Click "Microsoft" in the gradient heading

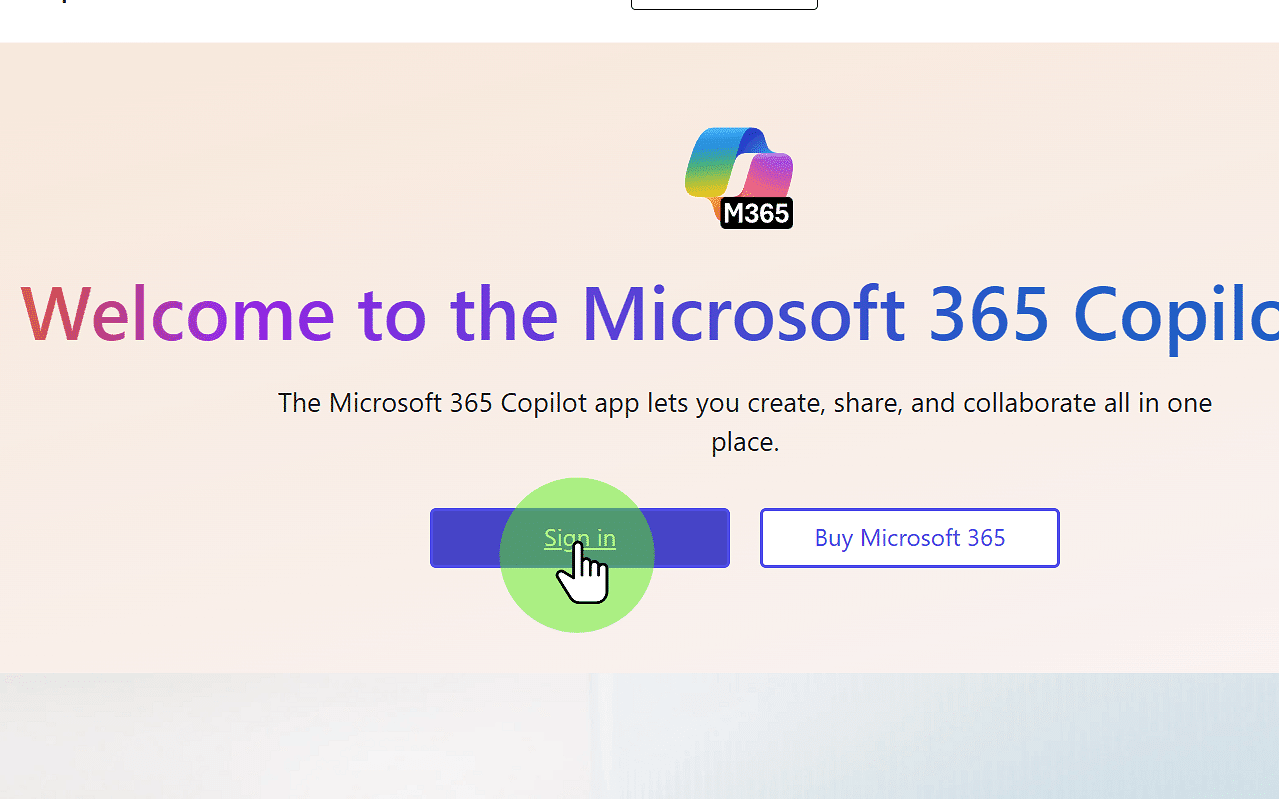743,314
